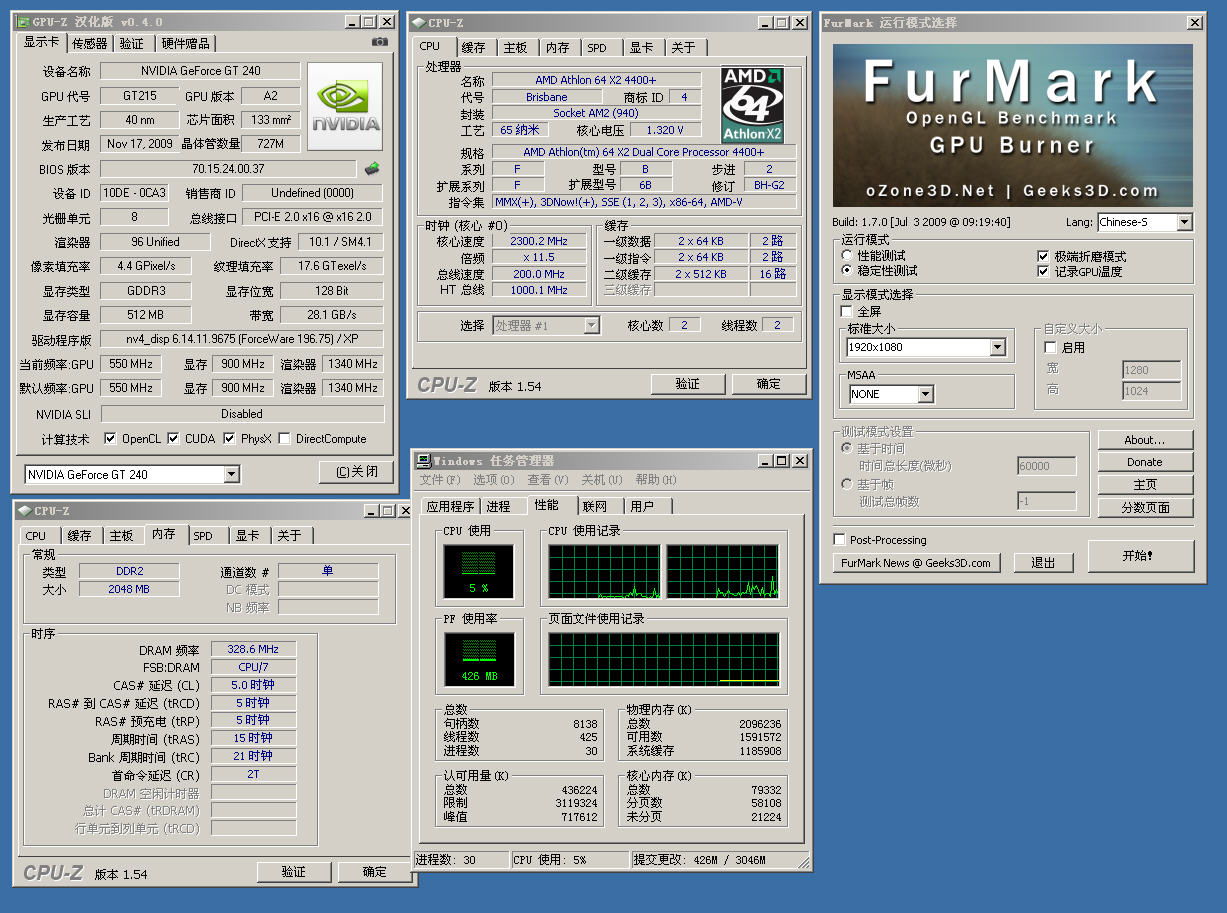This screenshot has height=913, width=1227.
Task: Select the 性能测试 radio button
Action: pos(847,256)
